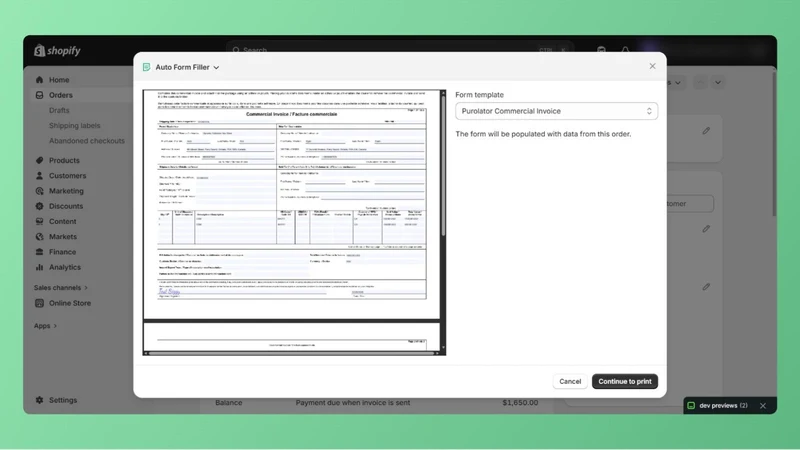Image resolution: width=800 pixels, height=450 pixels.
Task: Close the Auto Form Filler dialog
Action: [x=652, y=66]
